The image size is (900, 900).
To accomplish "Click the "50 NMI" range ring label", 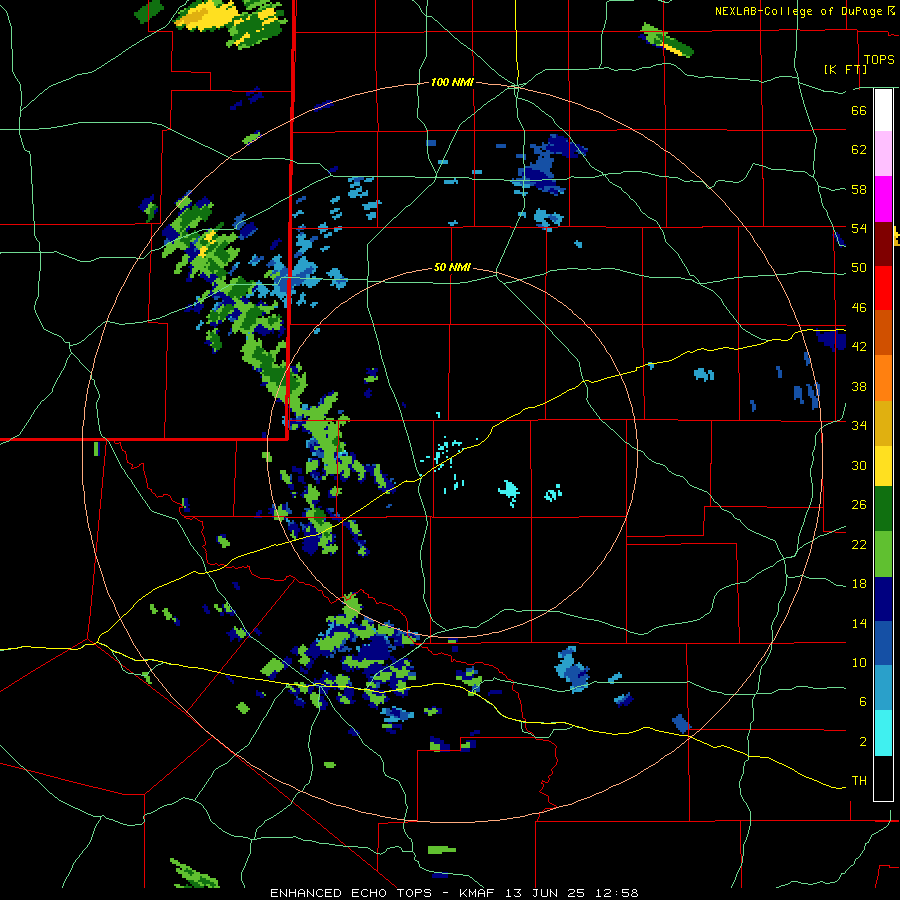I will point(452,267).
